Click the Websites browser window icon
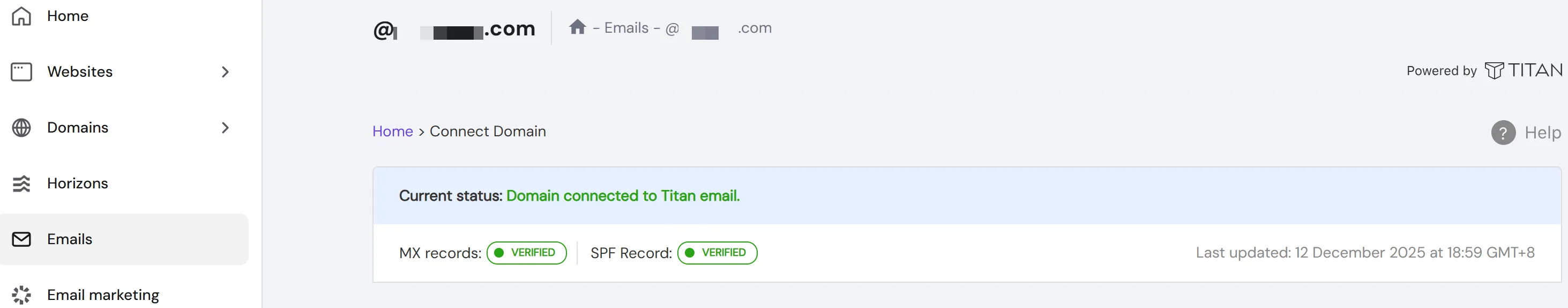Image resolution: width=1568 pixels, height=308 pixels. point(21,72)
